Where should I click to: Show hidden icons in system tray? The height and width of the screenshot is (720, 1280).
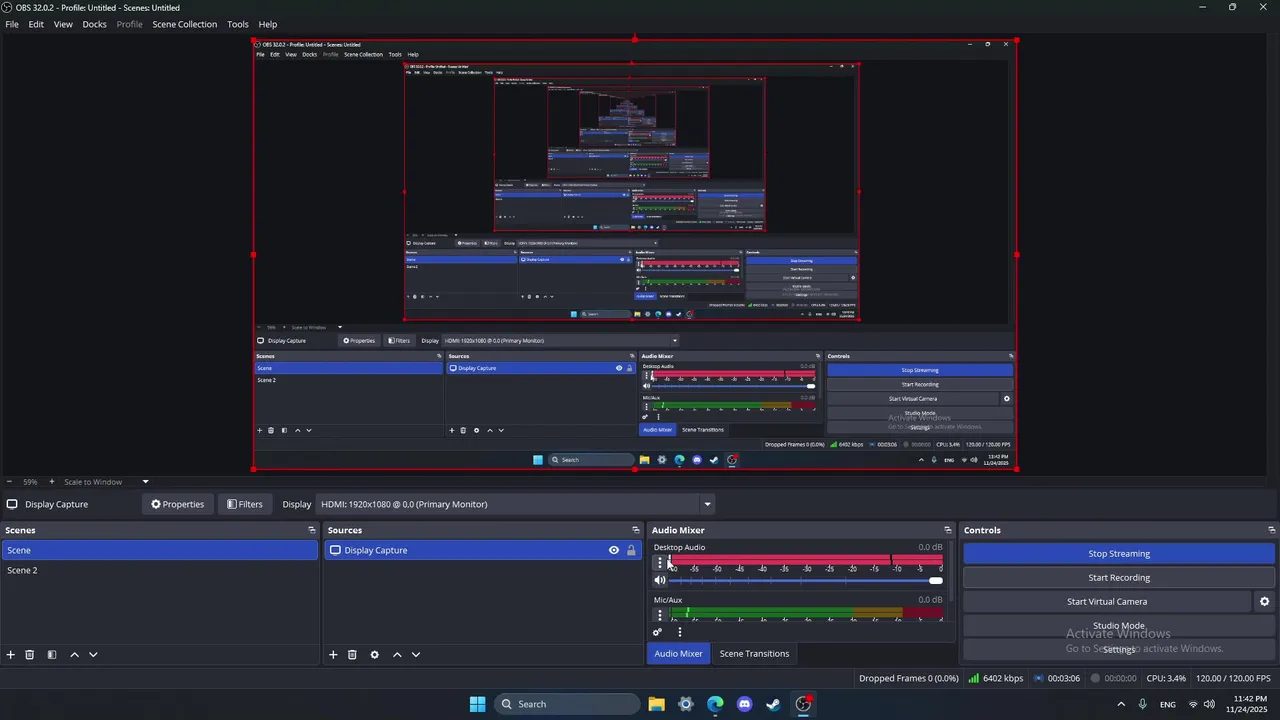point(1120,704)
